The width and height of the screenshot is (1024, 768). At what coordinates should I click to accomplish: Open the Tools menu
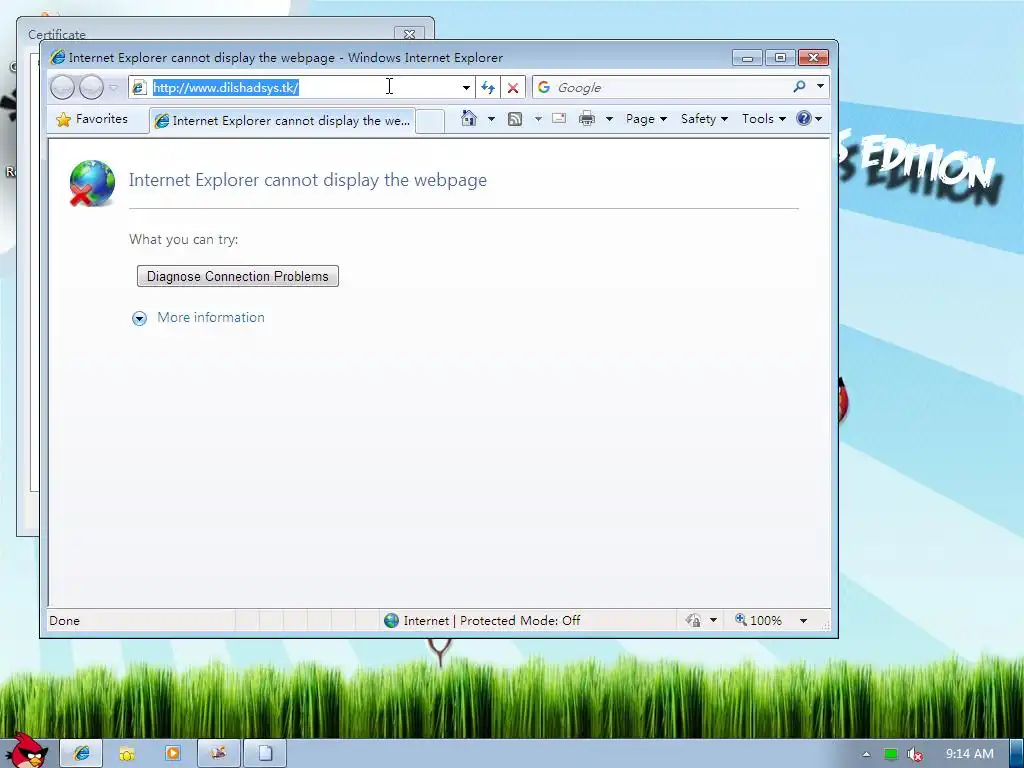[x=763, y=119]
